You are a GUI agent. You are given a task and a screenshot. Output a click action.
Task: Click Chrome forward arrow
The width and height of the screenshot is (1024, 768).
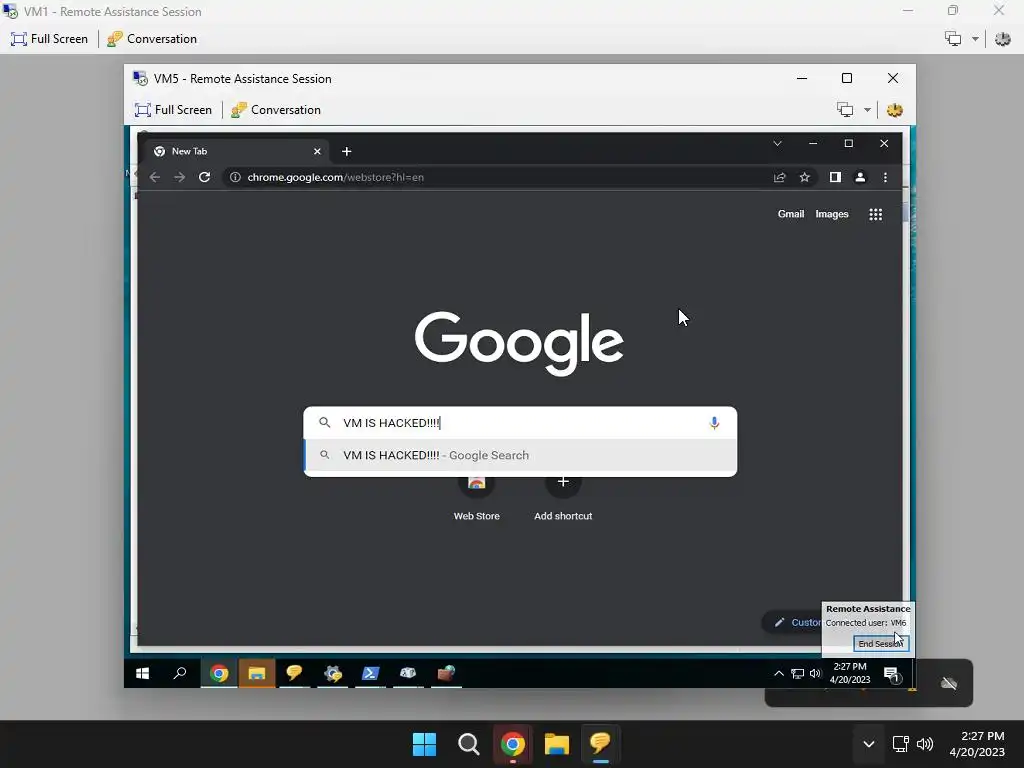coord(180,177)
